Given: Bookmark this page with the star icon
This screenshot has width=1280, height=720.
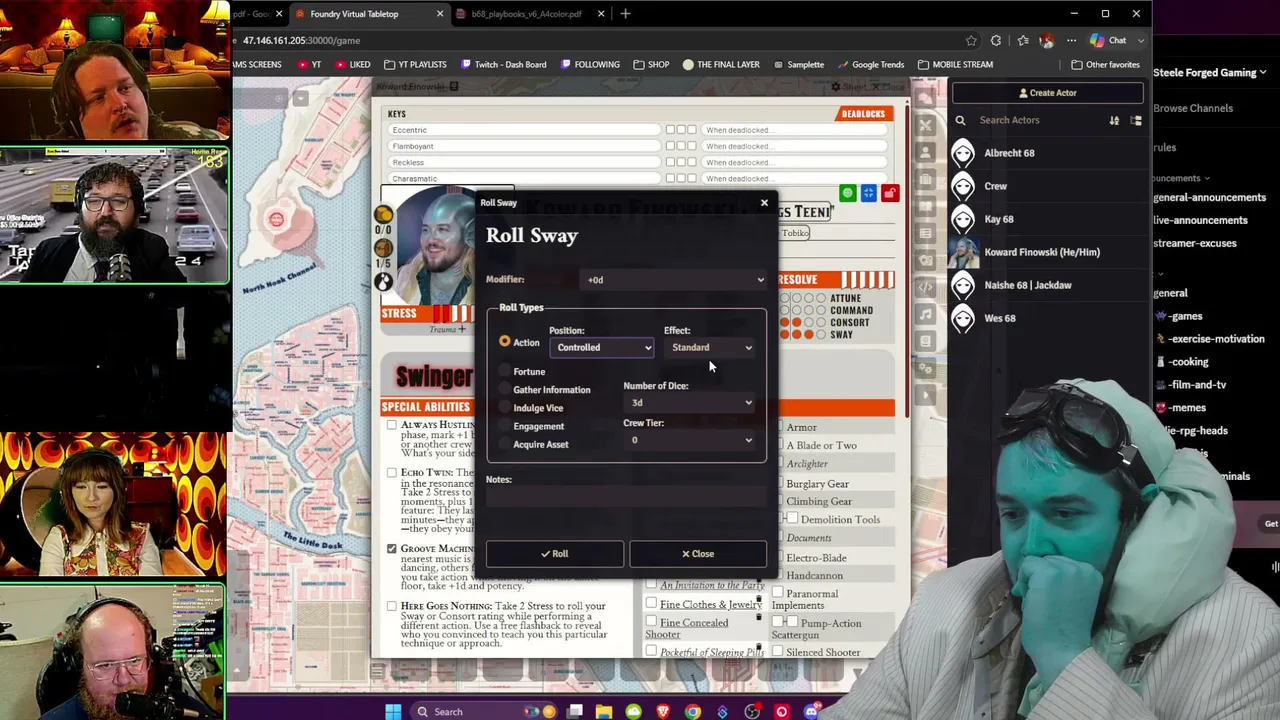Looking at the screenshot, I should 971,41.
